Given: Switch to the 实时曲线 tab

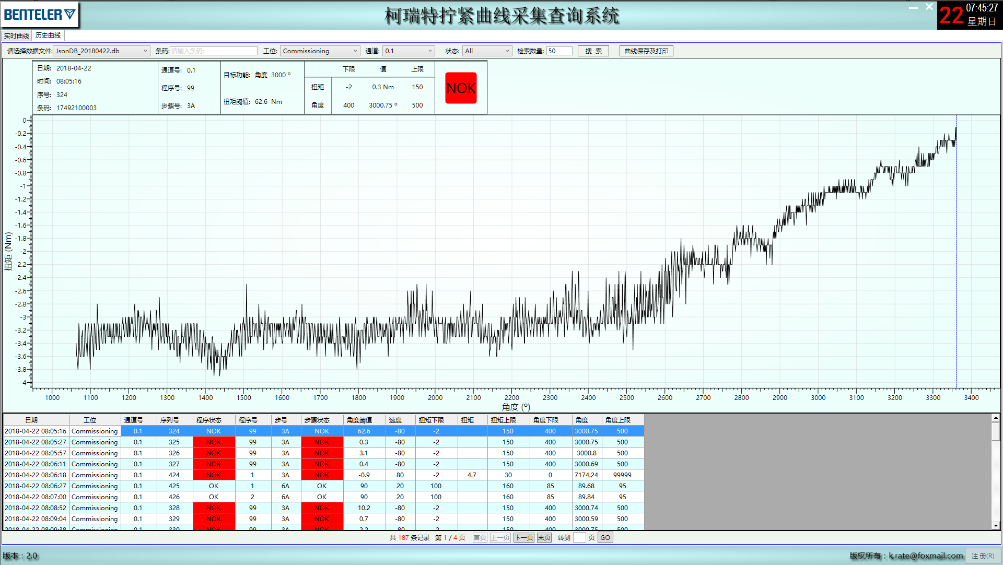Looking at the screenshot, I should point(16,36).
